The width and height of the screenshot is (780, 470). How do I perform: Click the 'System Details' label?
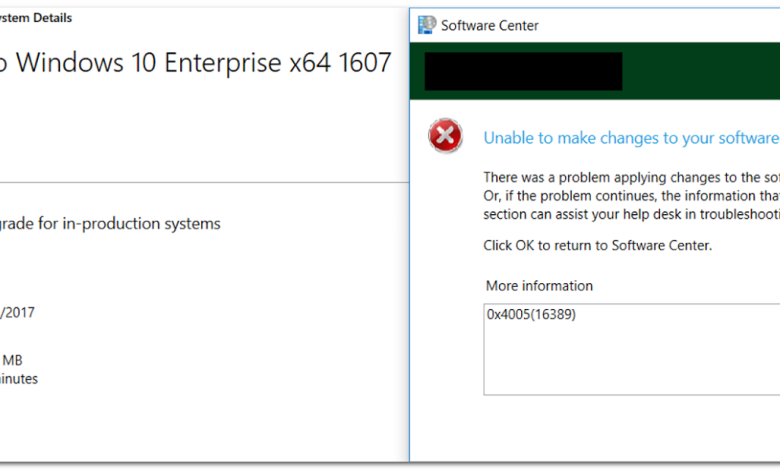pos(36,18)
